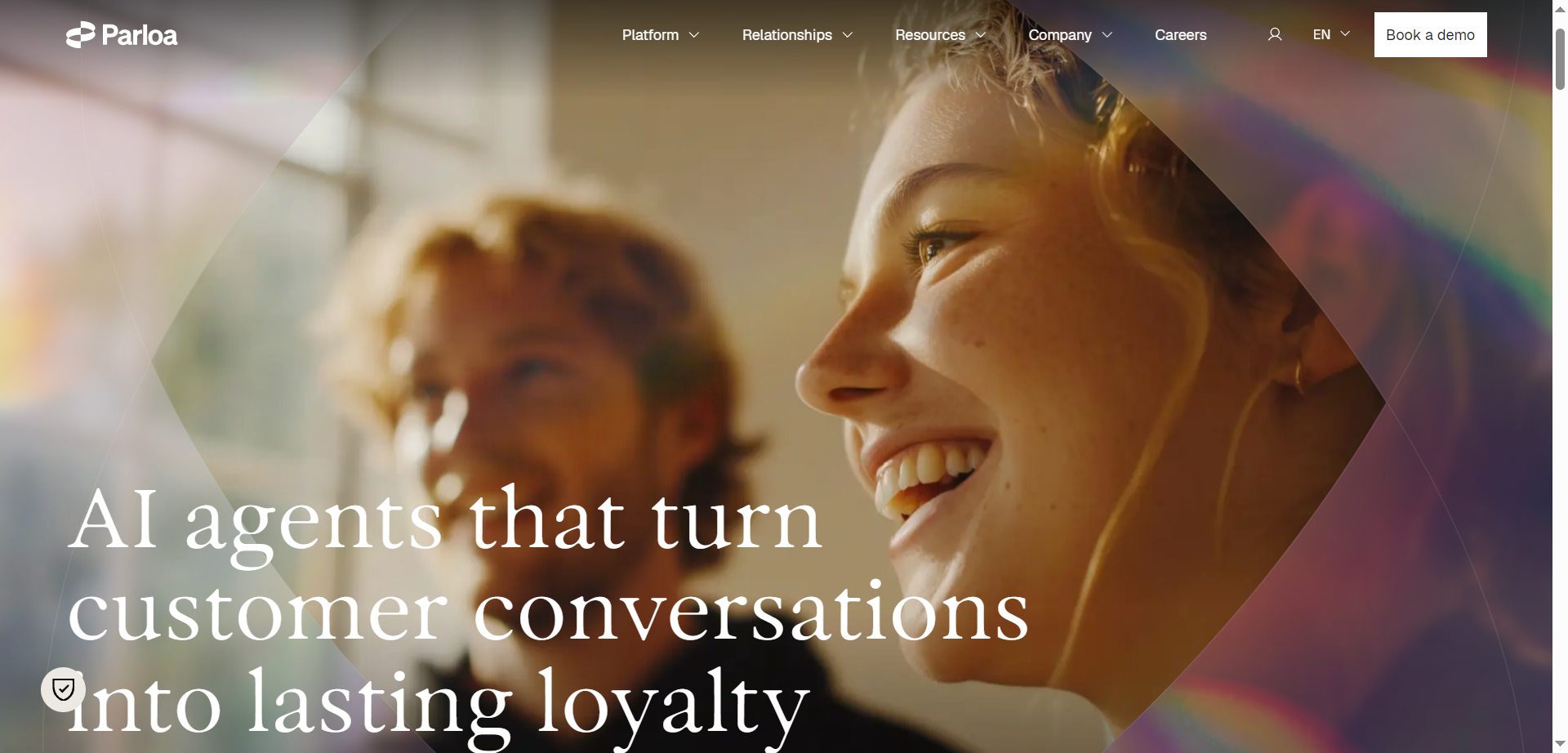Open the EN language selector
The width and height of the screenshot is (1568, 753).
[1331, 34]
